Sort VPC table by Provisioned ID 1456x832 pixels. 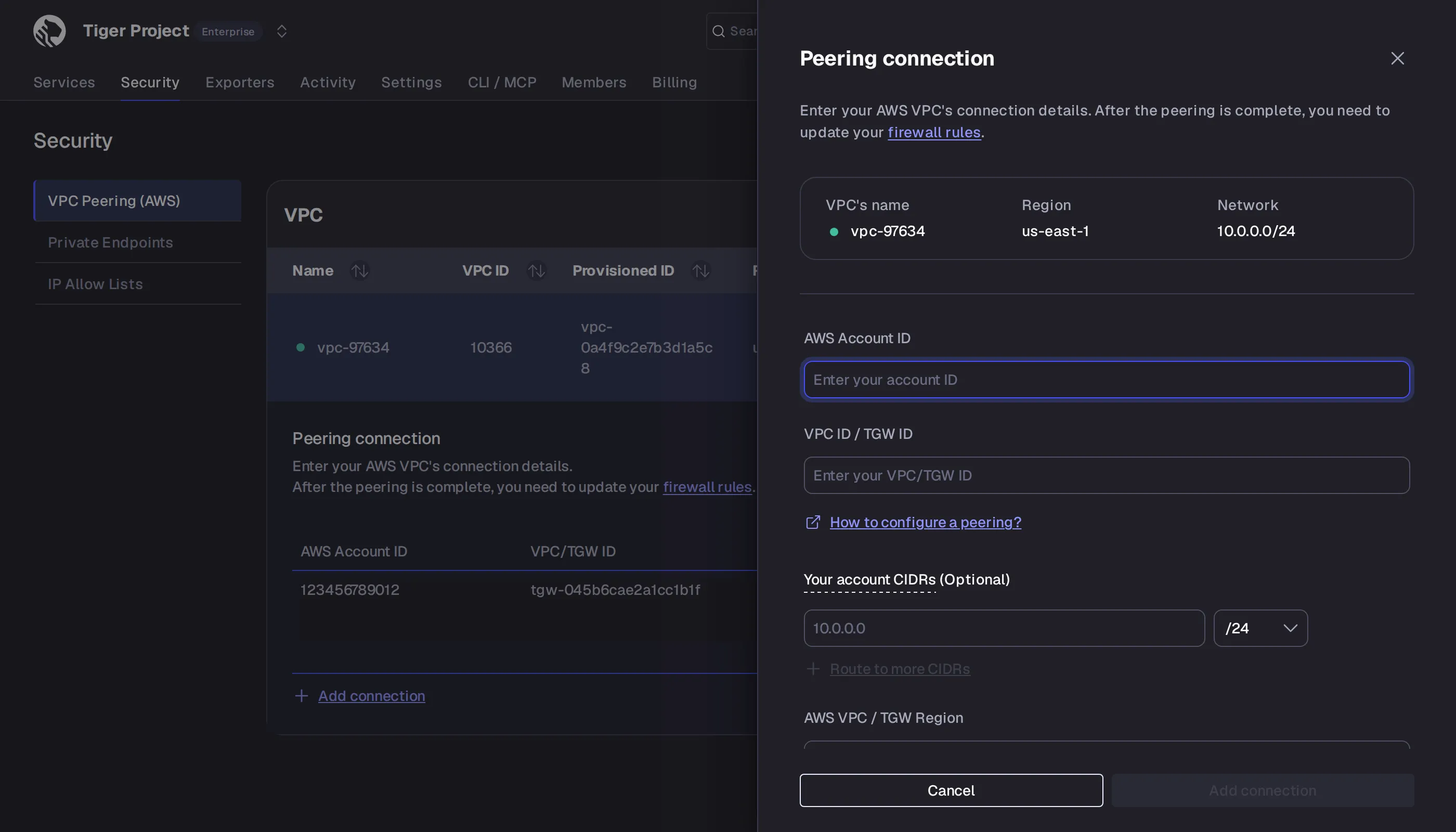(701, 270)
